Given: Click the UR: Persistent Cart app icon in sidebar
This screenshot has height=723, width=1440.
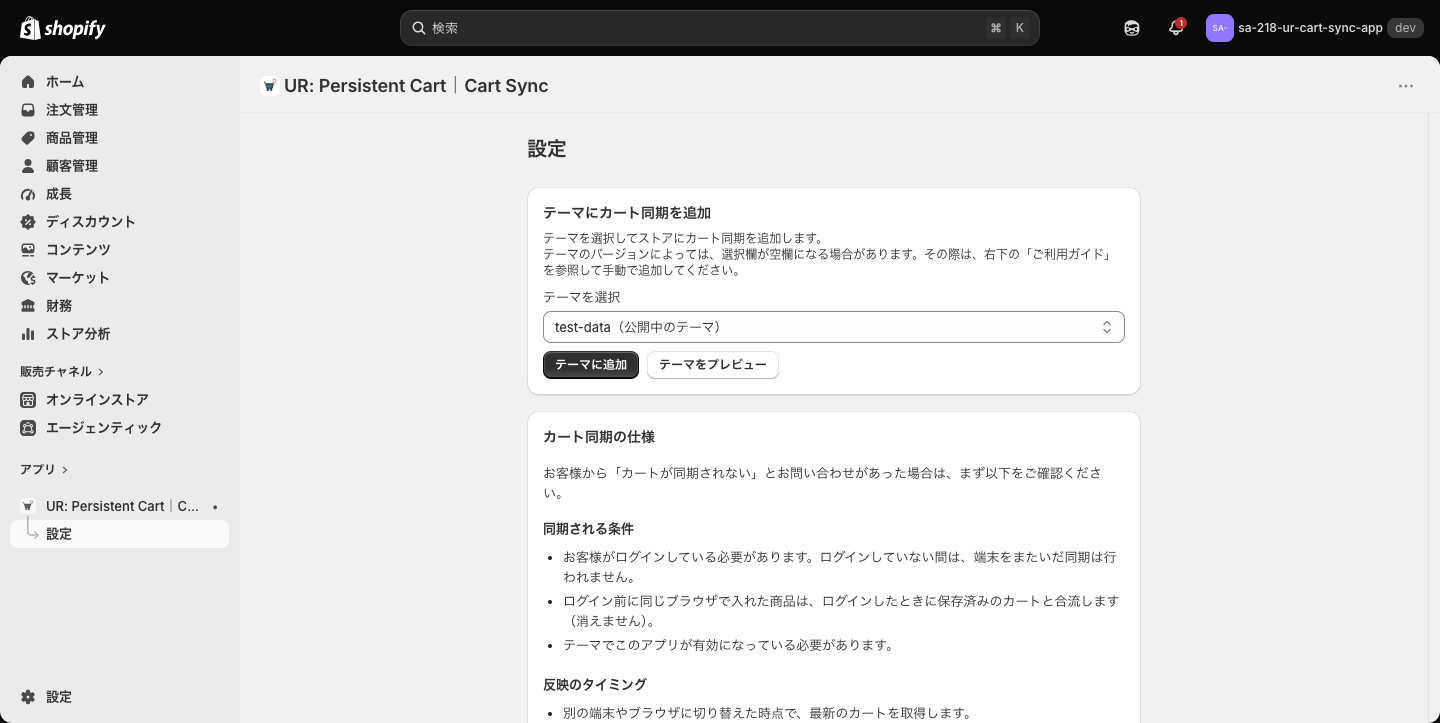Looking at the screenshot, I should point(28,506).
